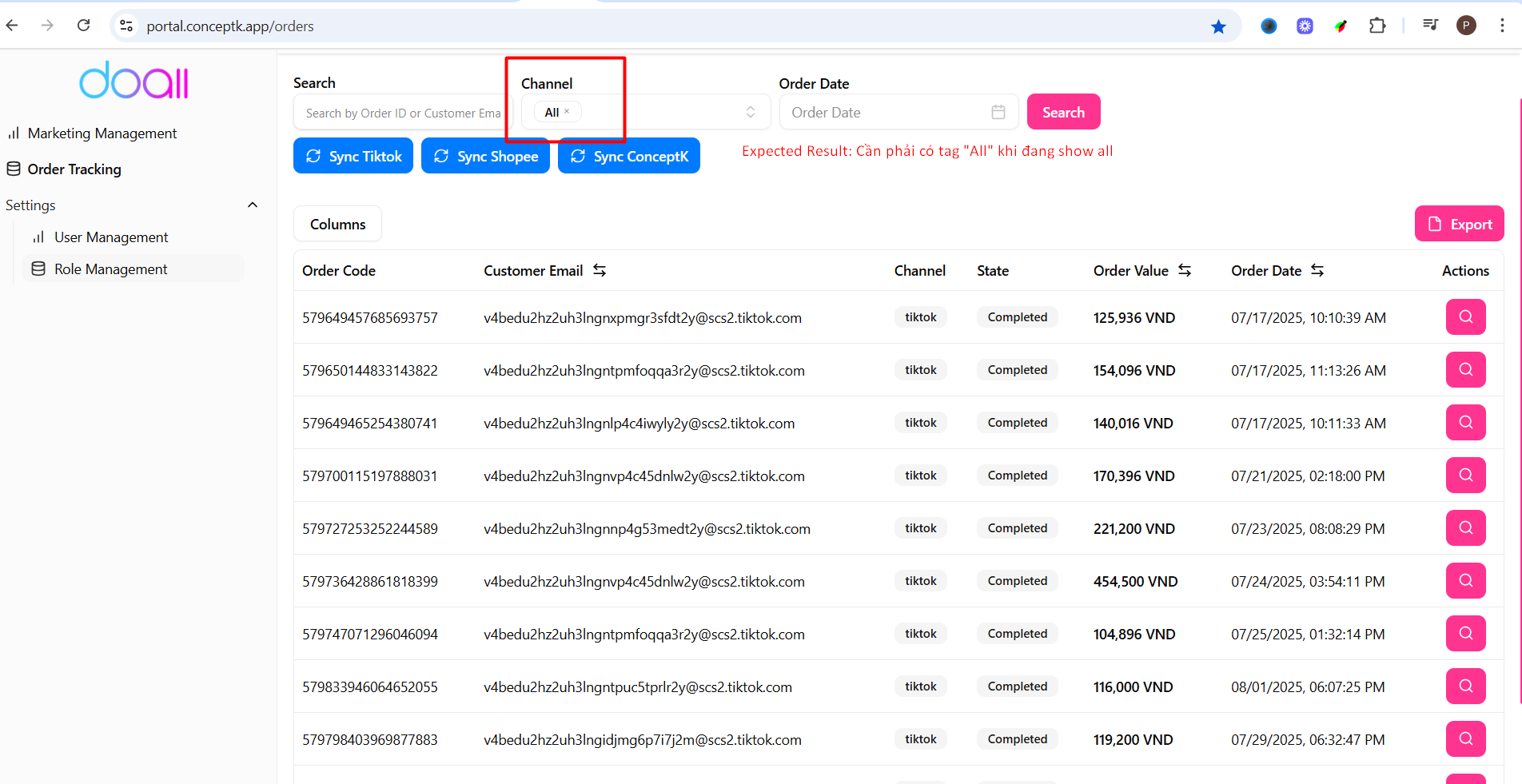Open the browser extensions puzzle icon
The image size is (1522, 784).
[1377, 26]
